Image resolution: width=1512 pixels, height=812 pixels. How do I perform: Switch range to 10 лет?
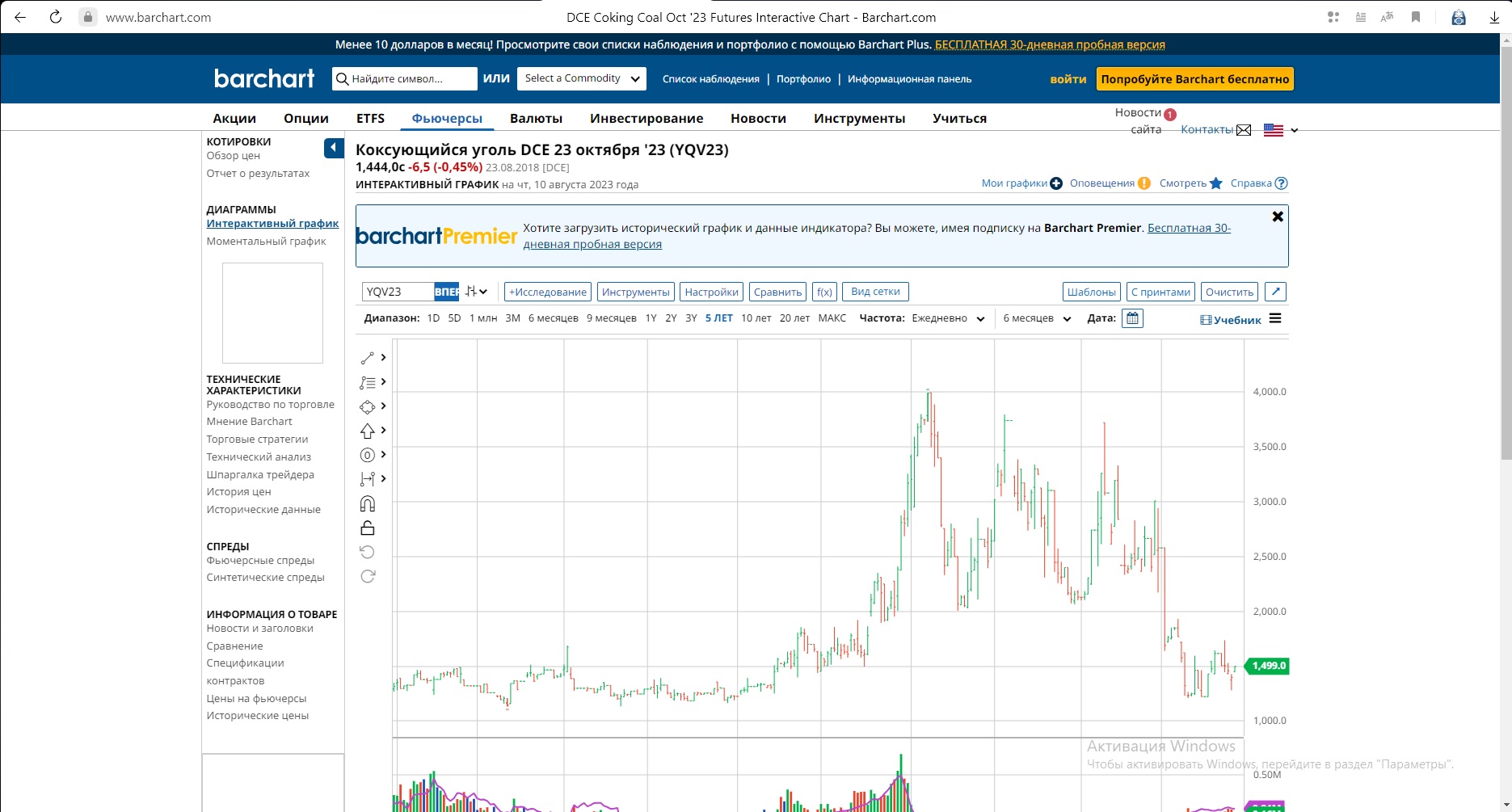coord(756,318)
